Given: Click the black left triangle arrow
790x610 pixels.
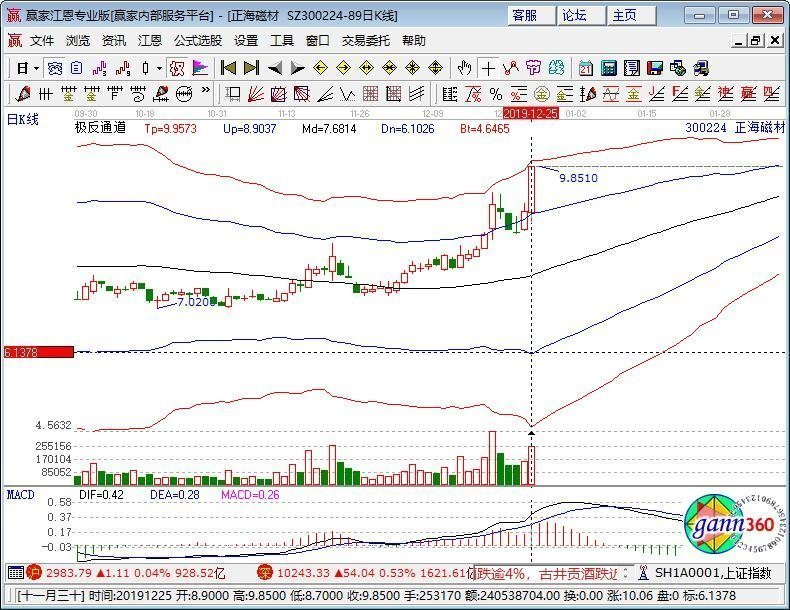Looking at the screenshot, I should tap(275, 68).
